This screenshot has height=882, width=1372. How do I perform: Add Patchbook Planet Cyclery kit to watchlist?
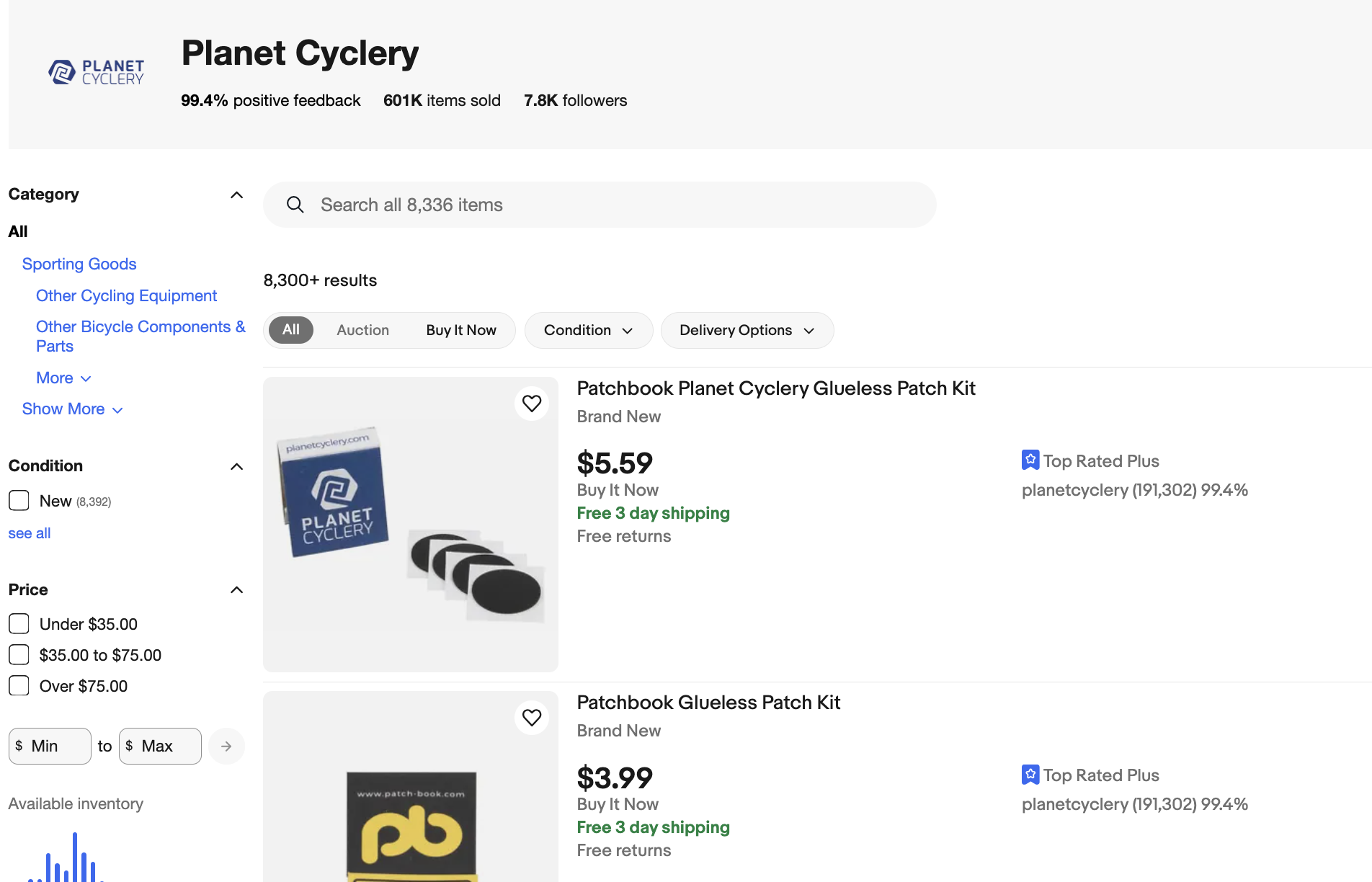point(532,404)
